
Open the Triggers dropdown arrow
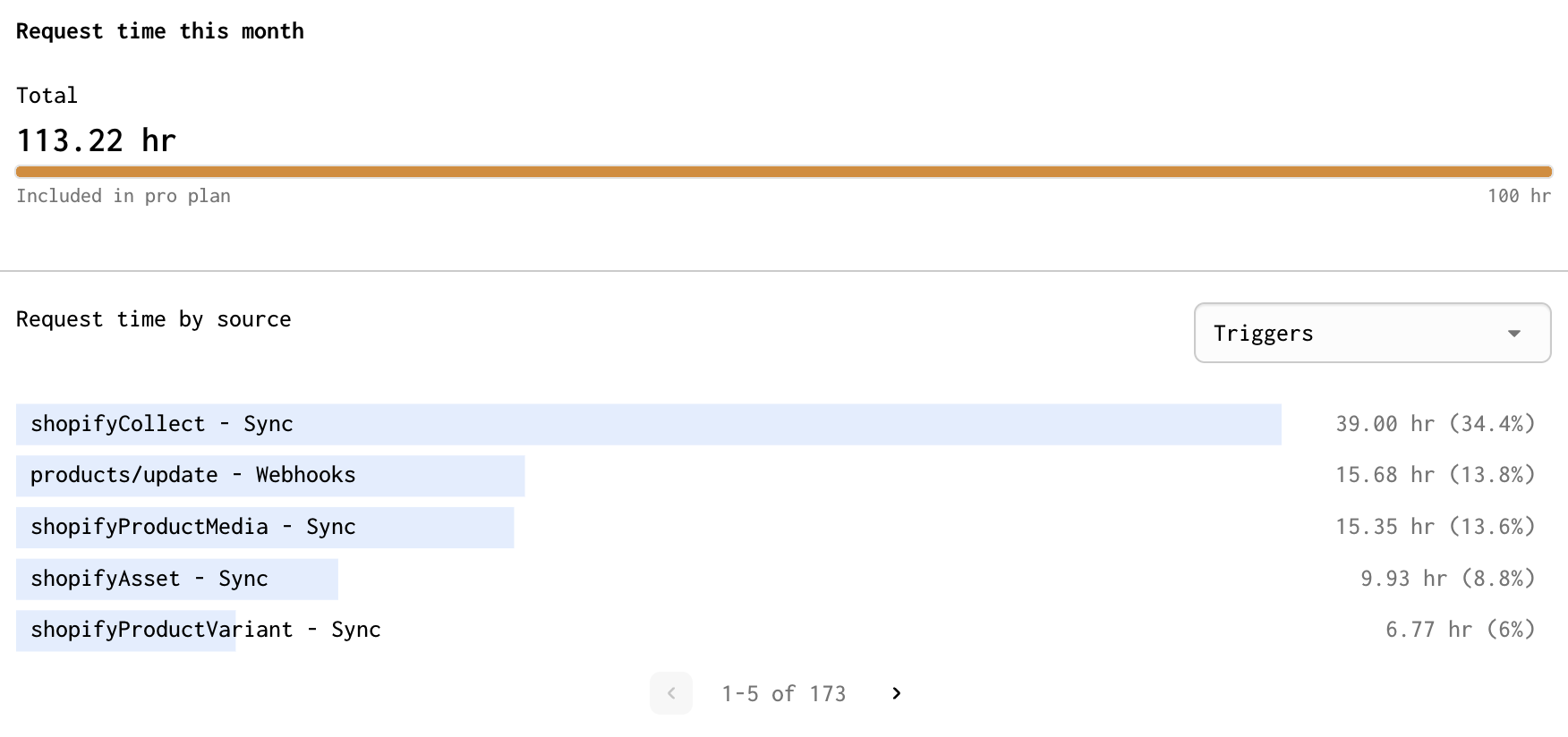point(1514,334)
